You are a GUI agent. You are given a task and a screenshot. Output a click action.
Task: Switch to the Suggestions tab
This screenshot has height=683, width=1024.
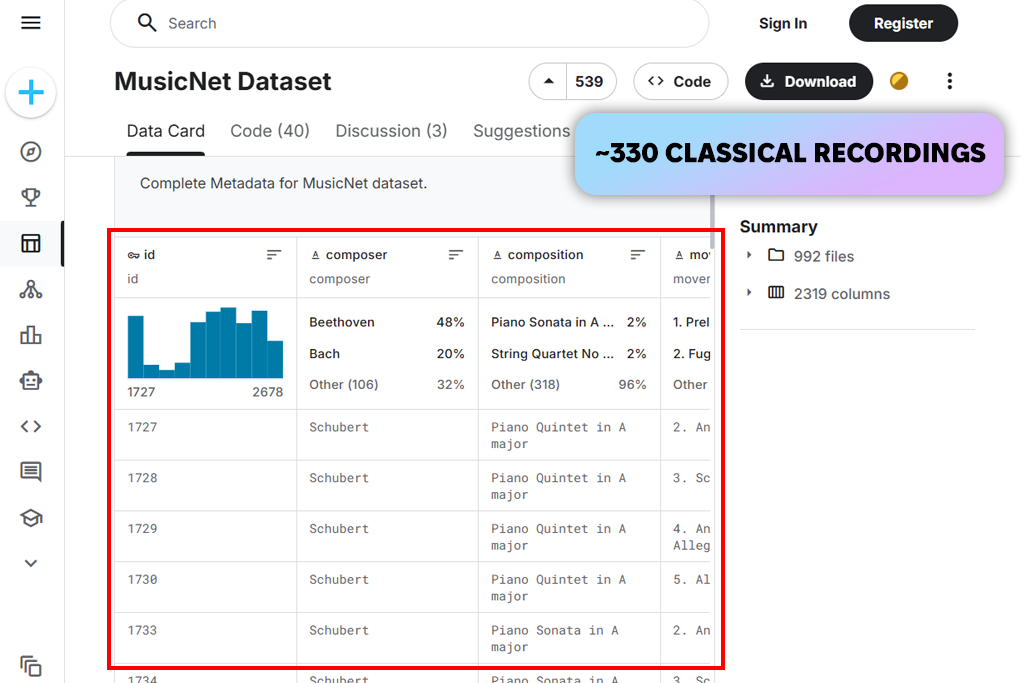pos(521,131)
